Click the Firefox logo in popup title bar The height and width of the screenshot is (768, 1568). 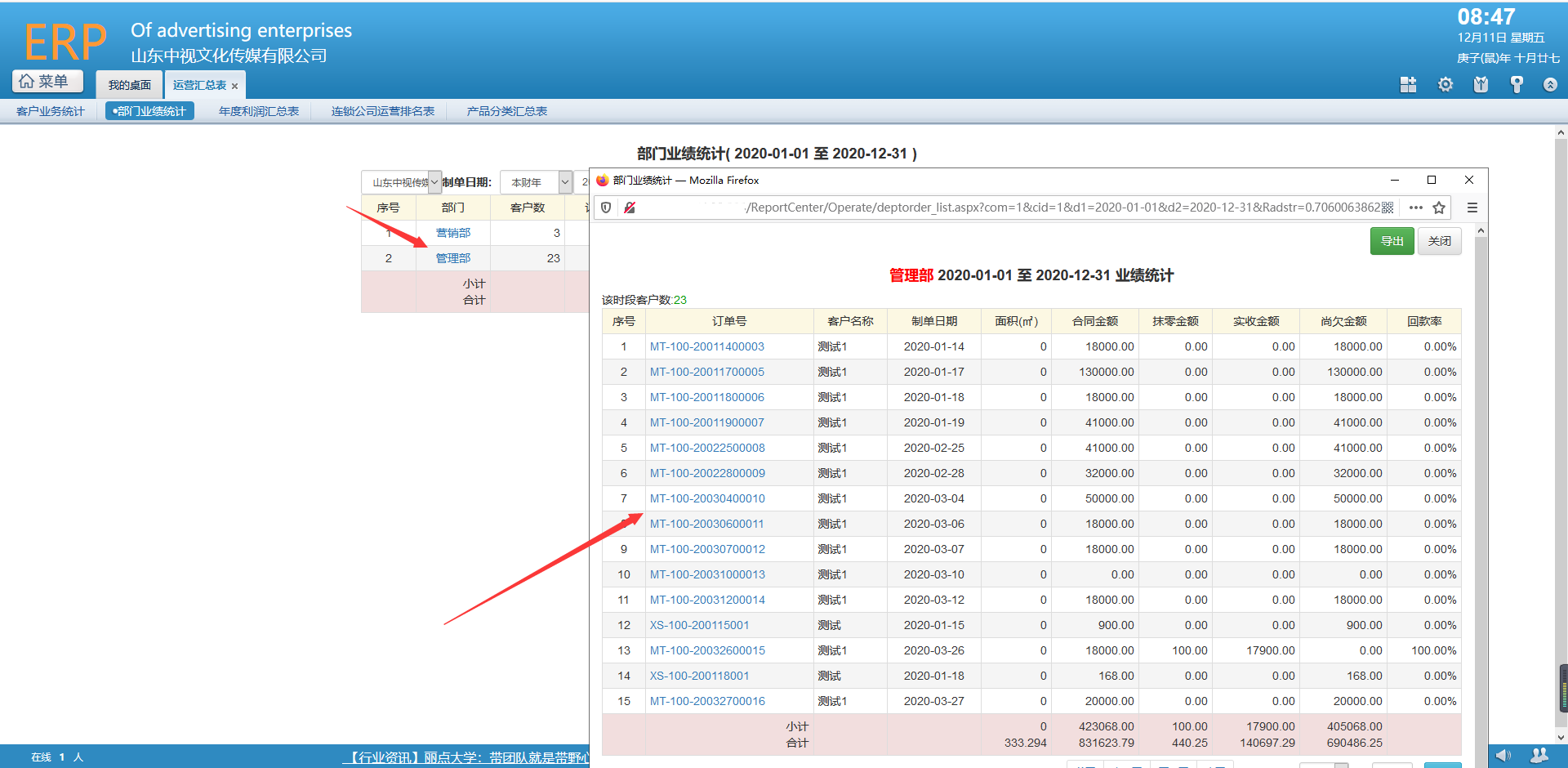pyautogui.click(x=603, y=181)
